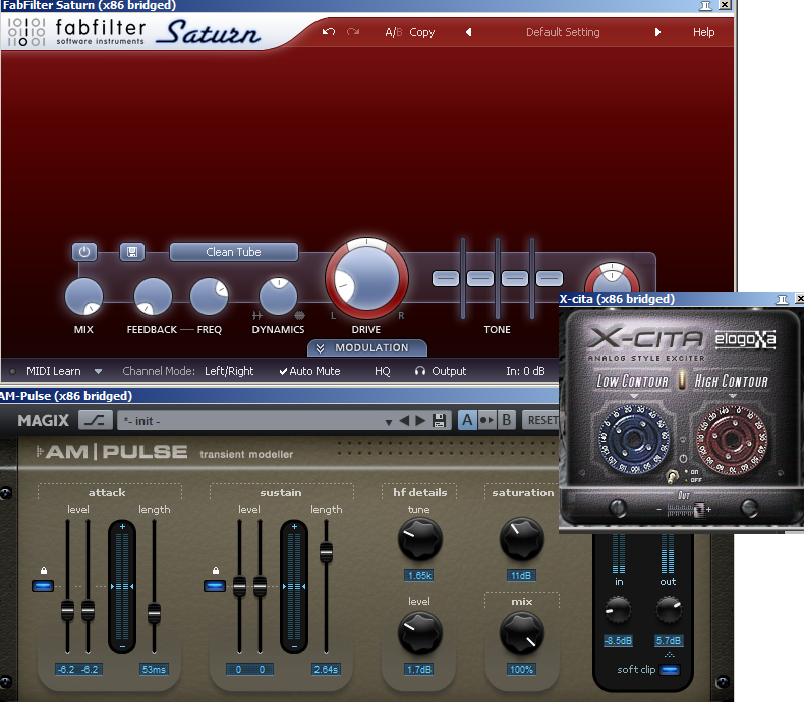Click the sustain length fader handle

click(x=326, y=553)
